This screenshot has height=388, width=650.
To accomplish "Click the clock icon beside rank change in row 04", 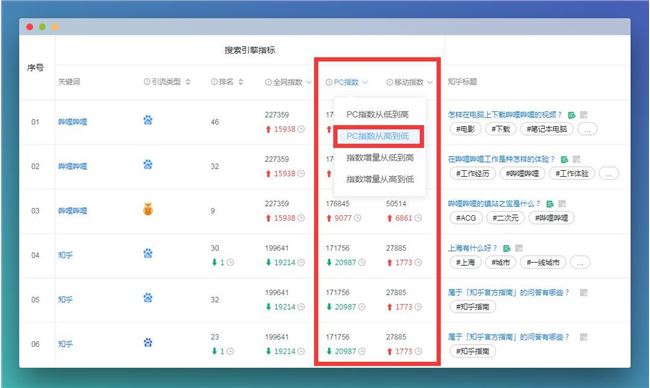I will (230, 262).
